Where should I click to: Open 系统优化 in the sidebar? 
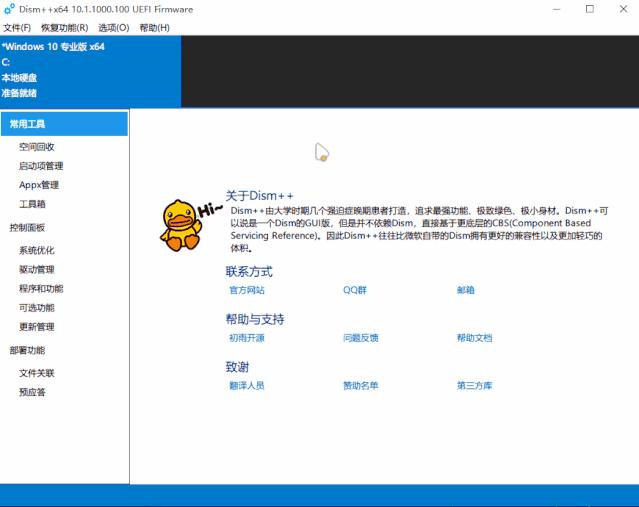[x=37, y=250]
